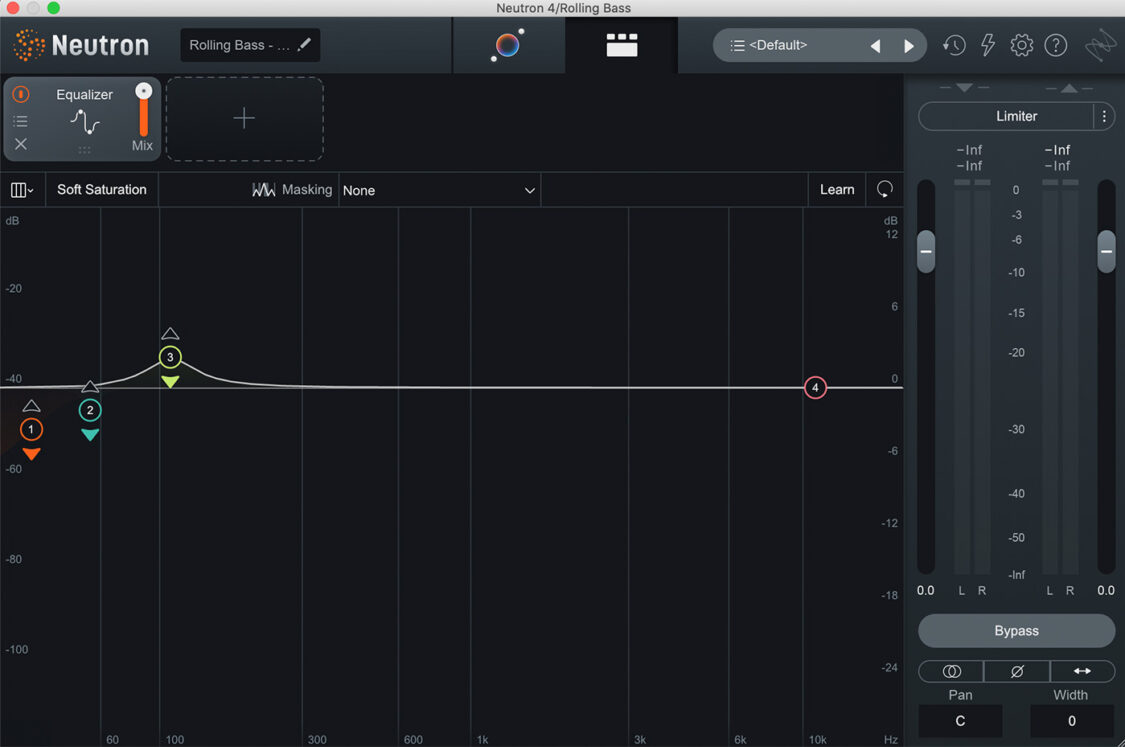Click teal down triangle below band 2
Image resolution: width=1125 pixels, height=747 pixels.
click(x=90, y=435)
